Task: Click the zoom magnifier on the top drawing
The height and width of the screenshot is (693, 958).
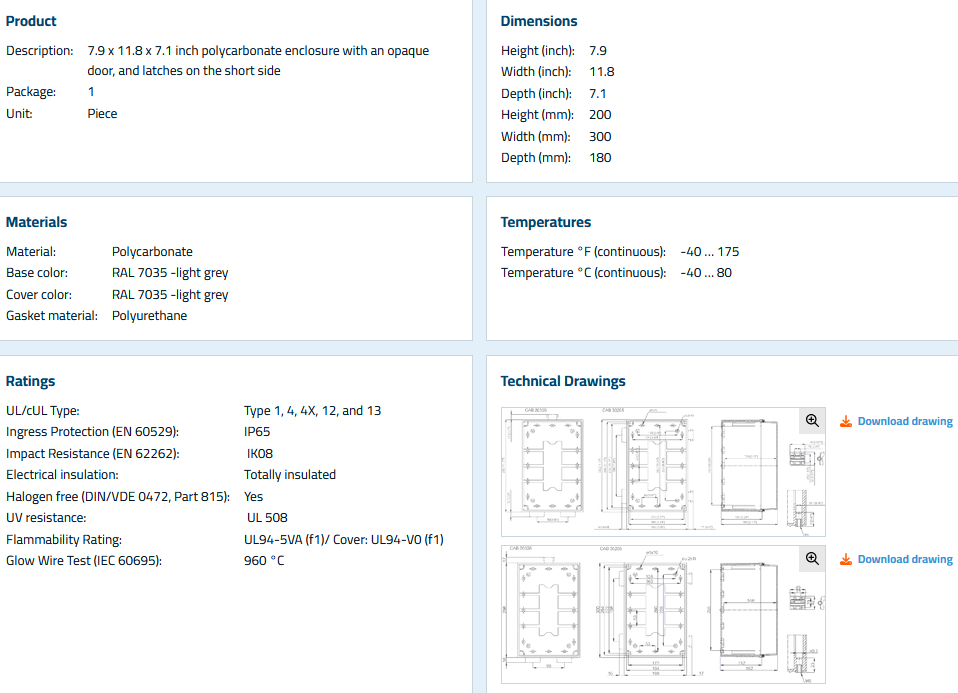Action: [812, 421]
